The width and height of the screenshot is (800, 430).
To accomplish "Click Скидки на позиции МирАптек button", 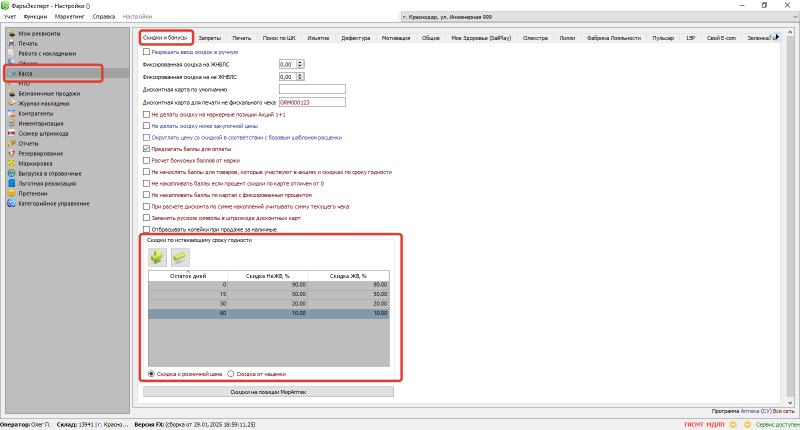I will click(x=268, y=392).
